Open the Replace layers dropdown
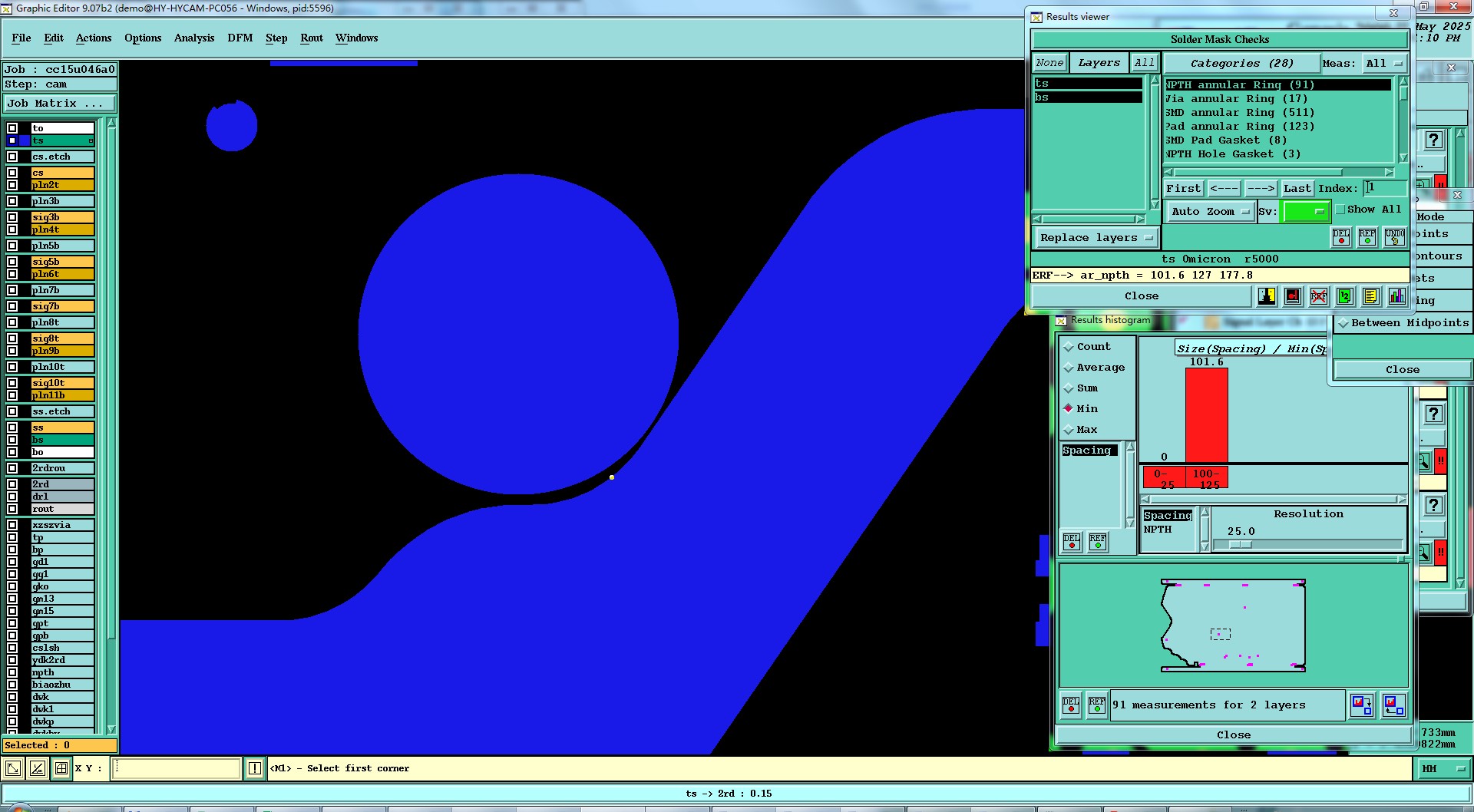 click(x=1096, y=238)
